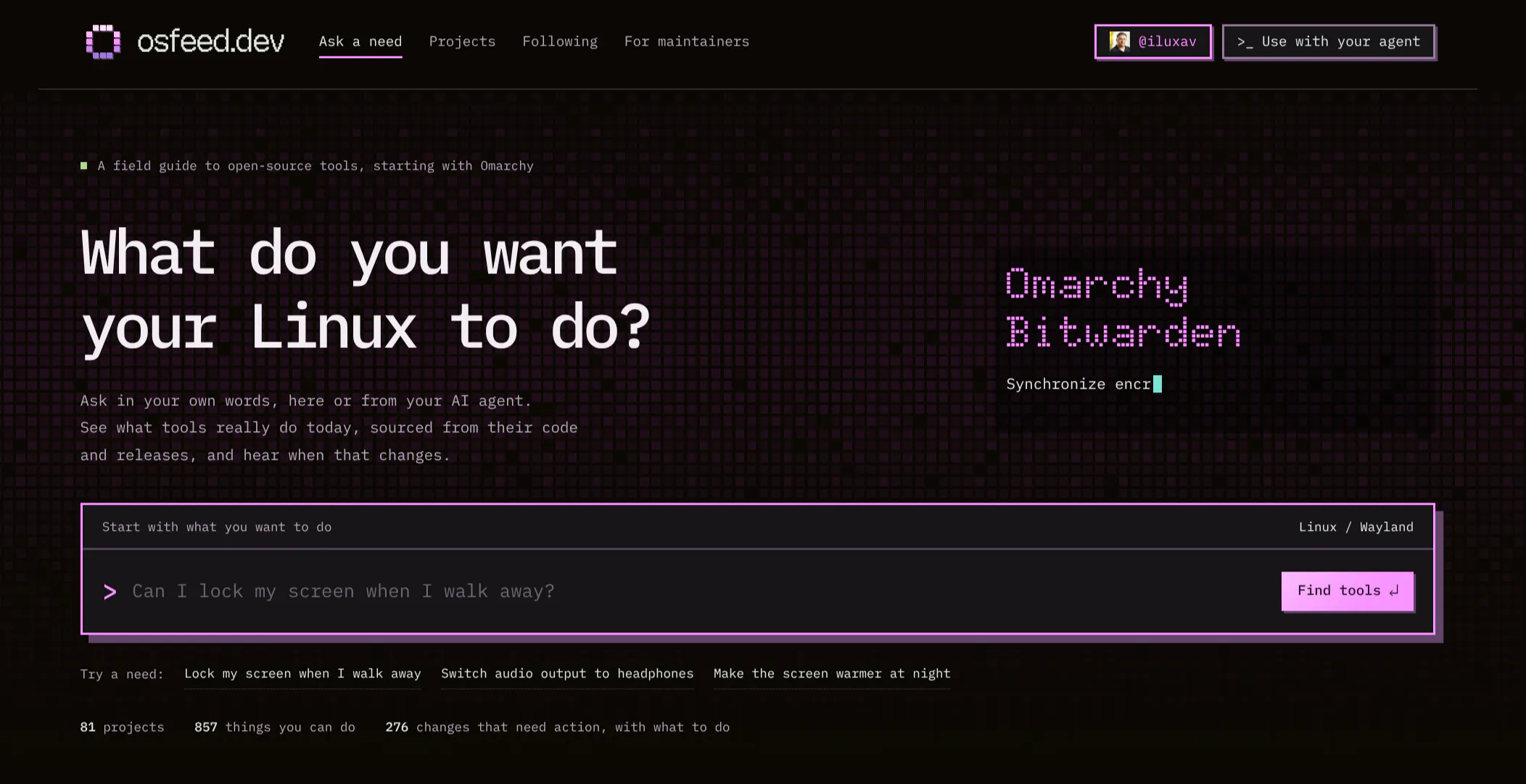Try 'Lock my screen when I walk away'

(302, 674)
